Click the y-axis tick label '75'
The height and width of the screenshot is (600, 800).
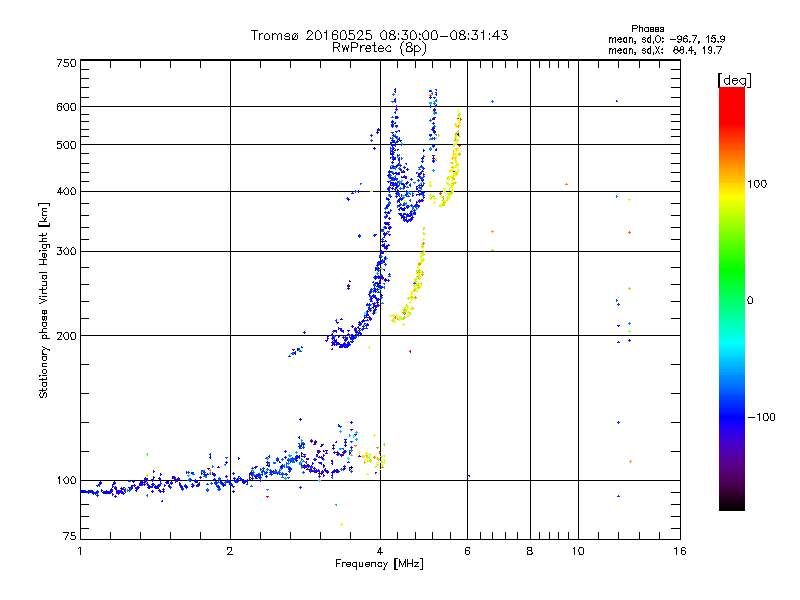click(x=70, y=536)
